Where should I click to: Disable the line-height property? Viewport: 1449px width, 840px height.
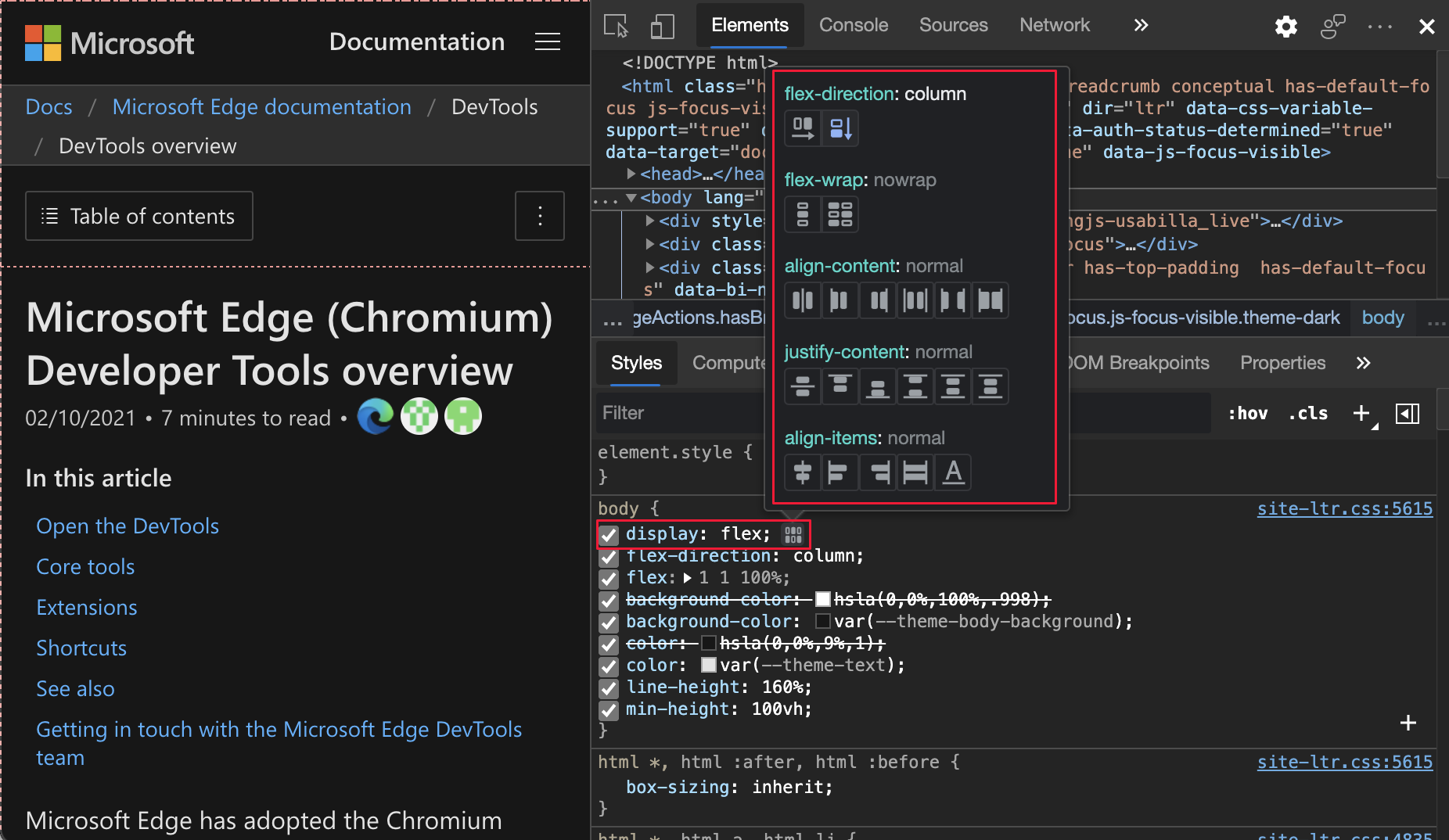tap(609, 688)
